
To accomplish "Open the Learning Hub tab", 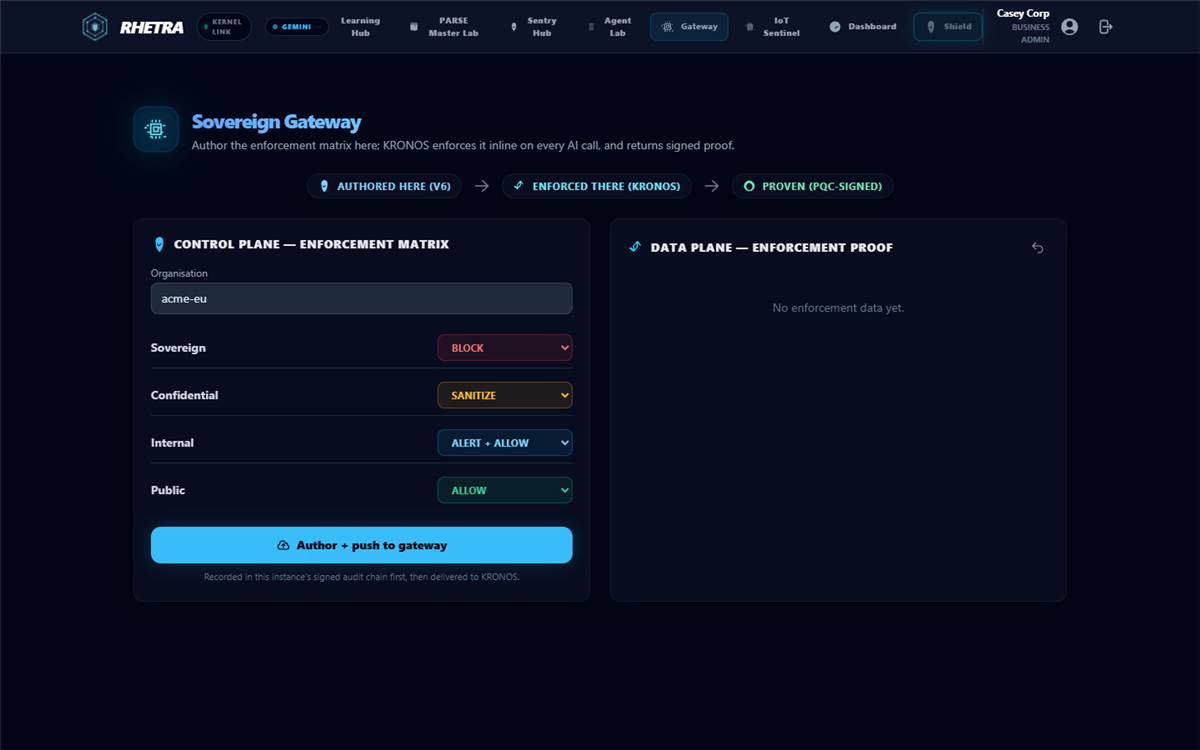I will [x=360, y=27].
